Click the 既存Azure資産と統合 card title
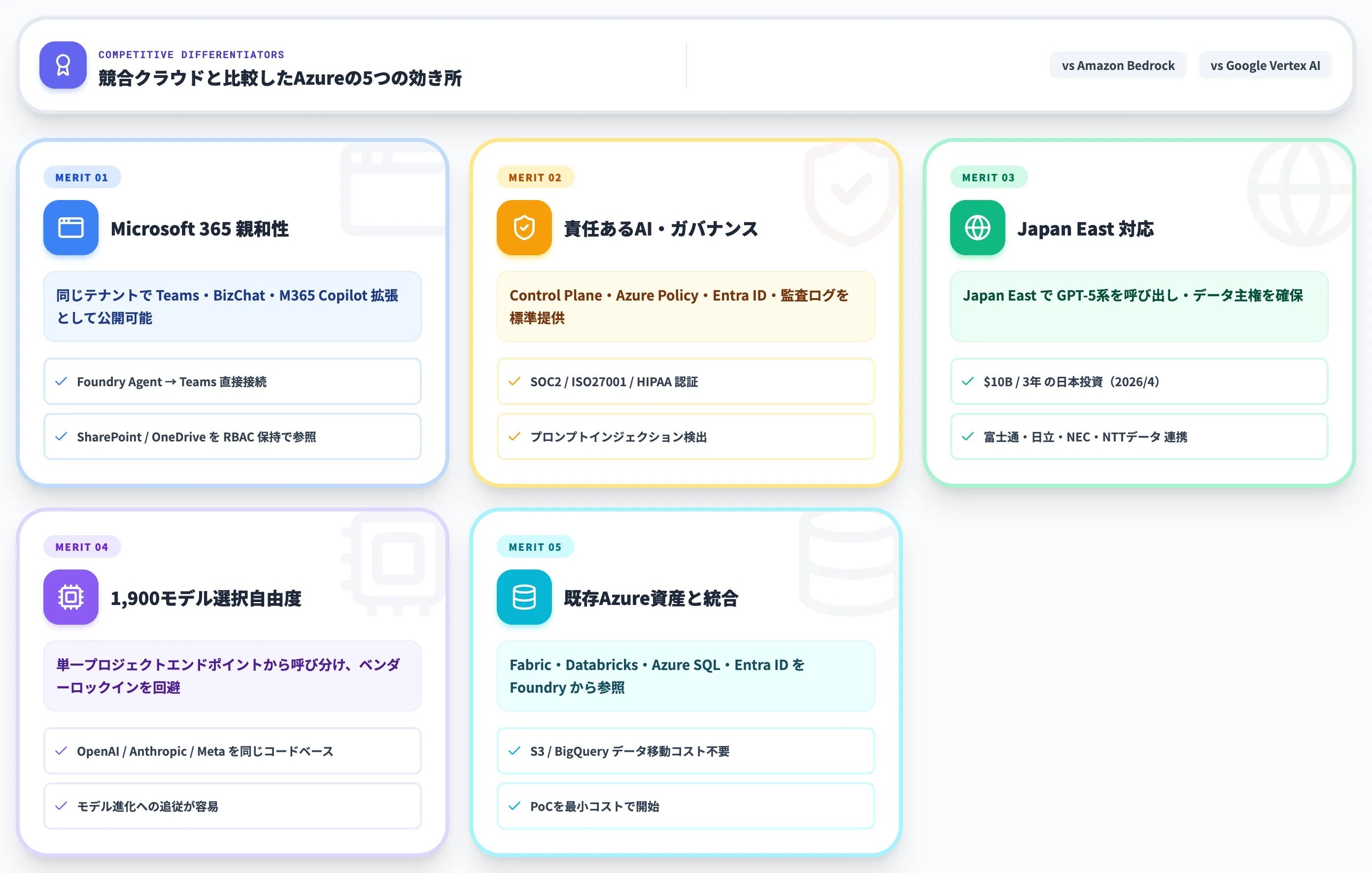 click(651, 599)
